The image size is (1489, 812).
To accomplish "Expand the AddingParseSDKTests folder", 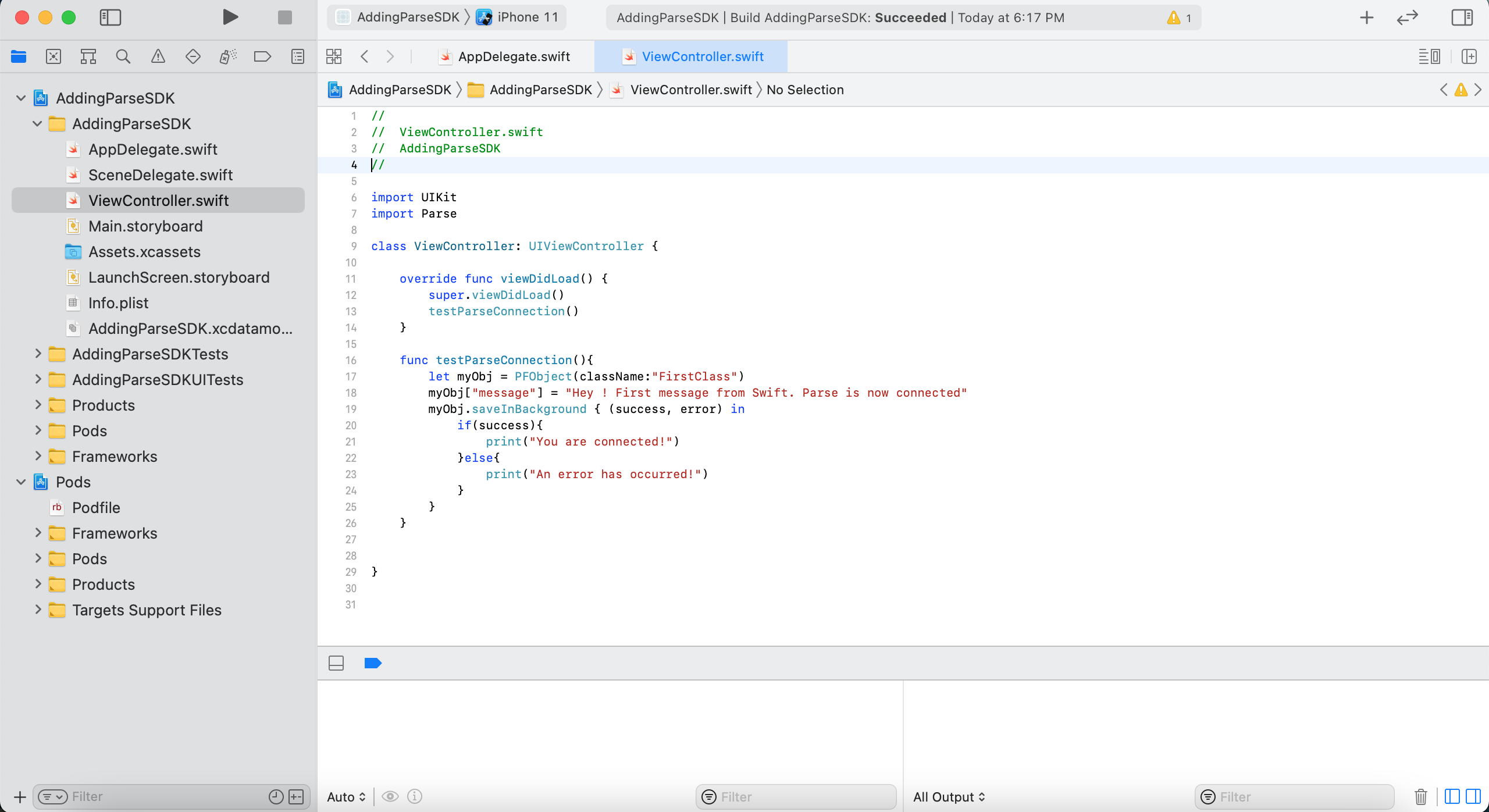I will click(37, 354).
